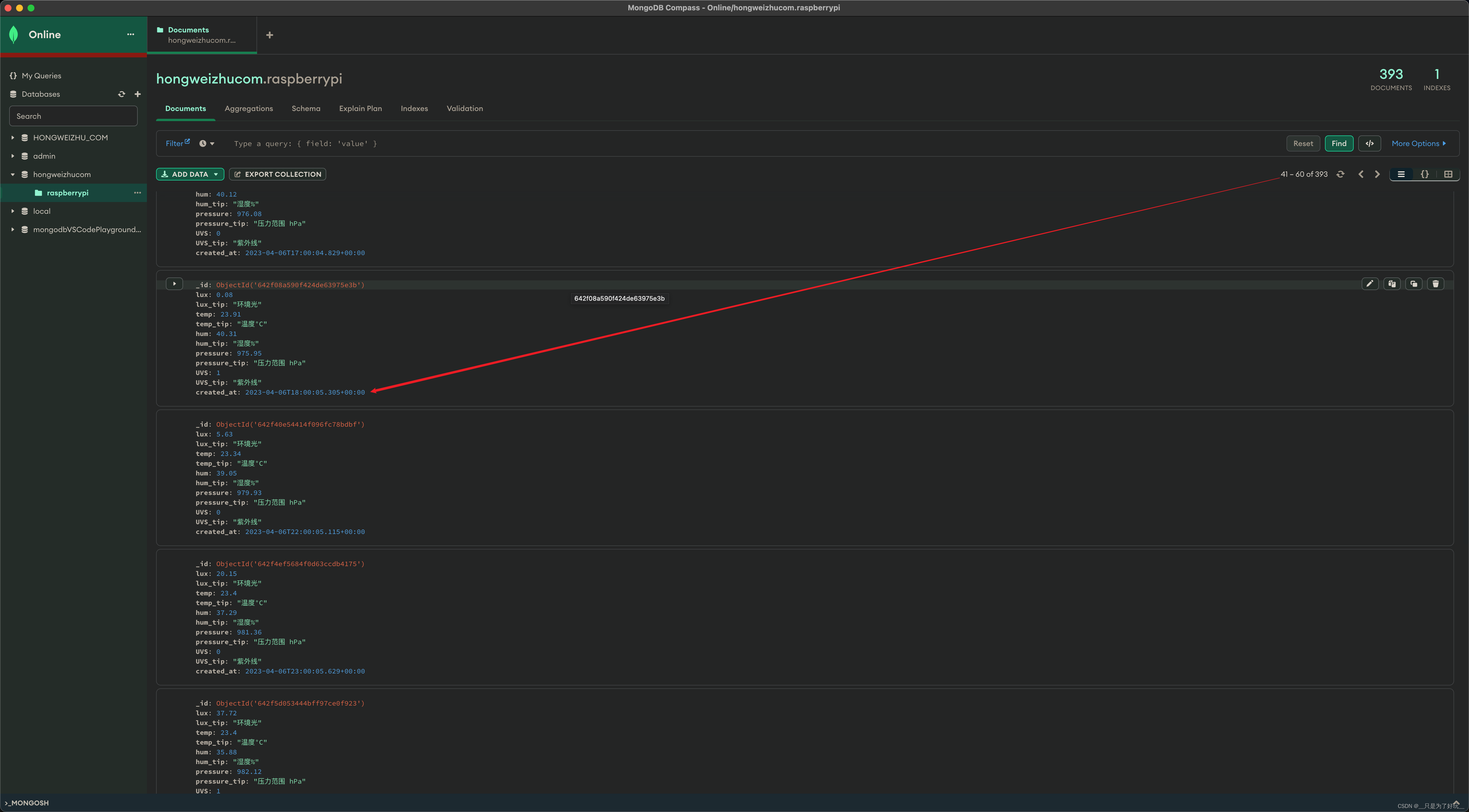Image resolution: width=1469 pixels, height=812 pixels.
Task: Open the query history dropdown
Action: tap(207, 144)
